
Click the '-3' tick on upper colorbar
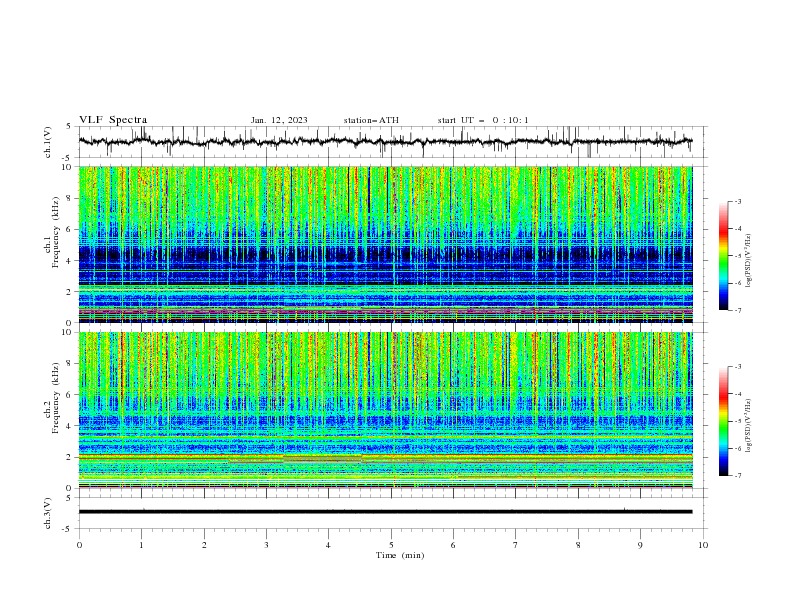coord(738,201)
